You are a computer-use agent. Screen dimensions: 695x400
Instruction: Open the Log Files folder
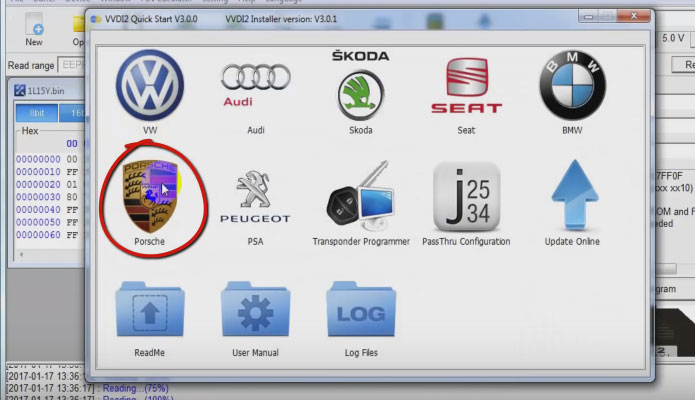(361, 309)
